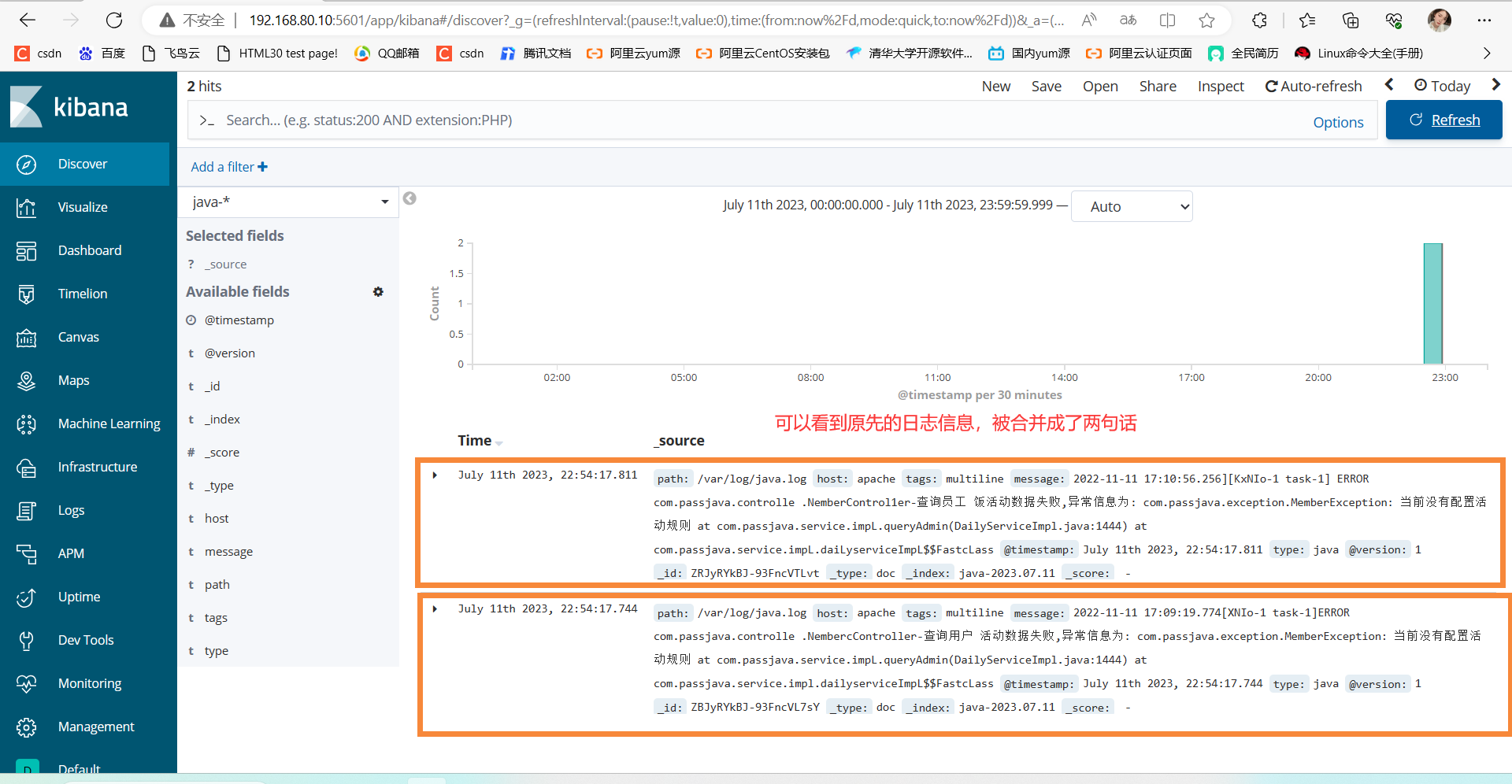The height and width of the screenshot is (784, 1512).
Task: Select the _type available field
Action: [219, 486]
